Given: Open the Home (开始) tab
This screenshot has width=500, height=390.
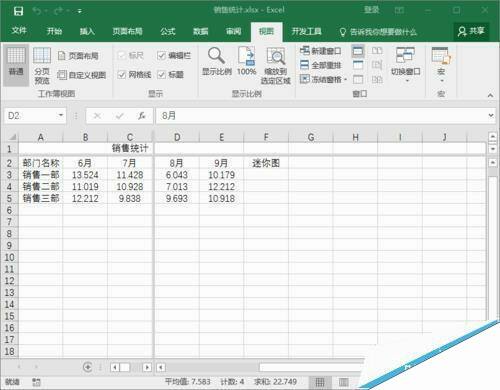Looking at the screenshot, I should [x=54, y=31].
